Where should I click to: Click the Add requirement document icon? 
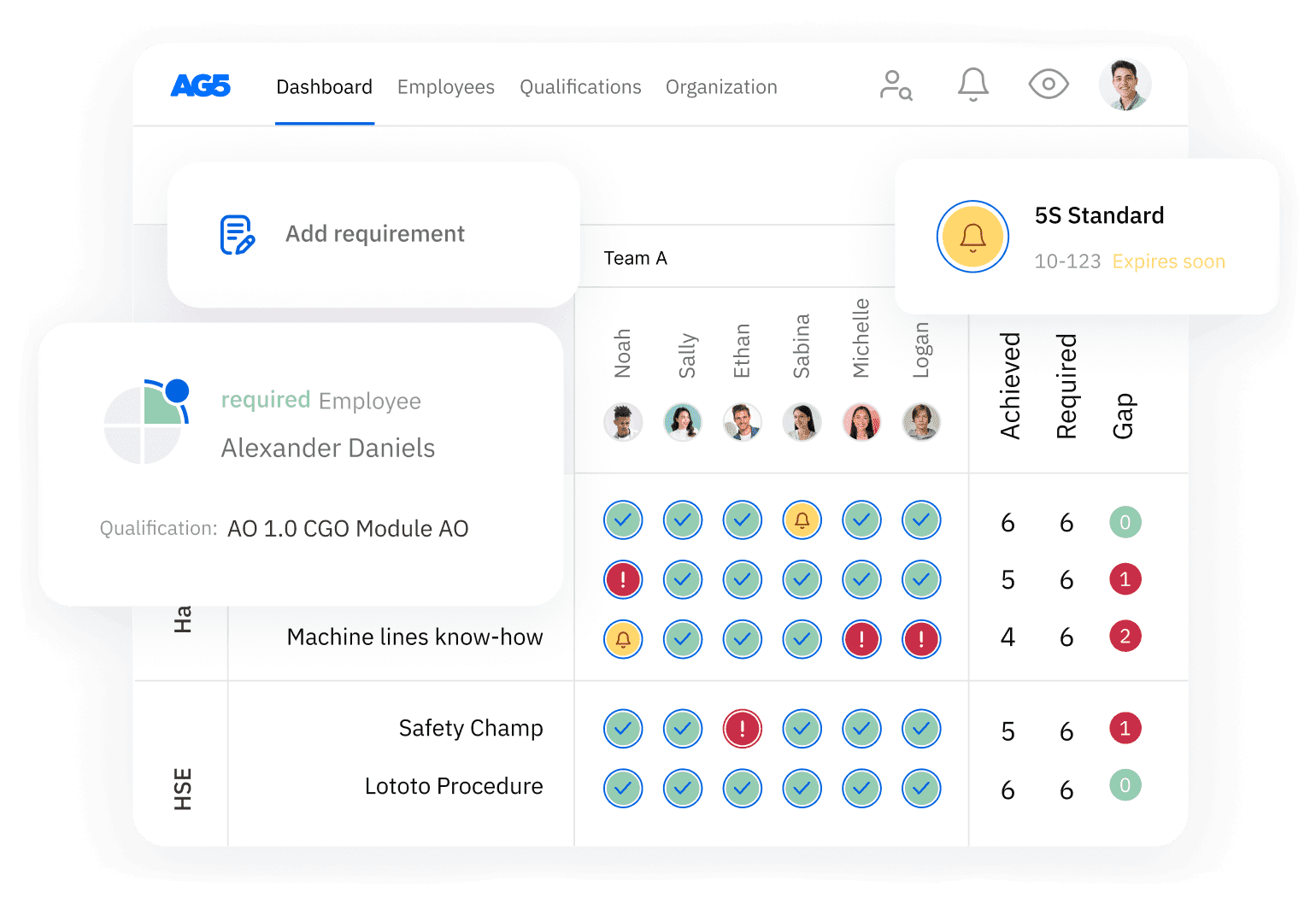237,235
